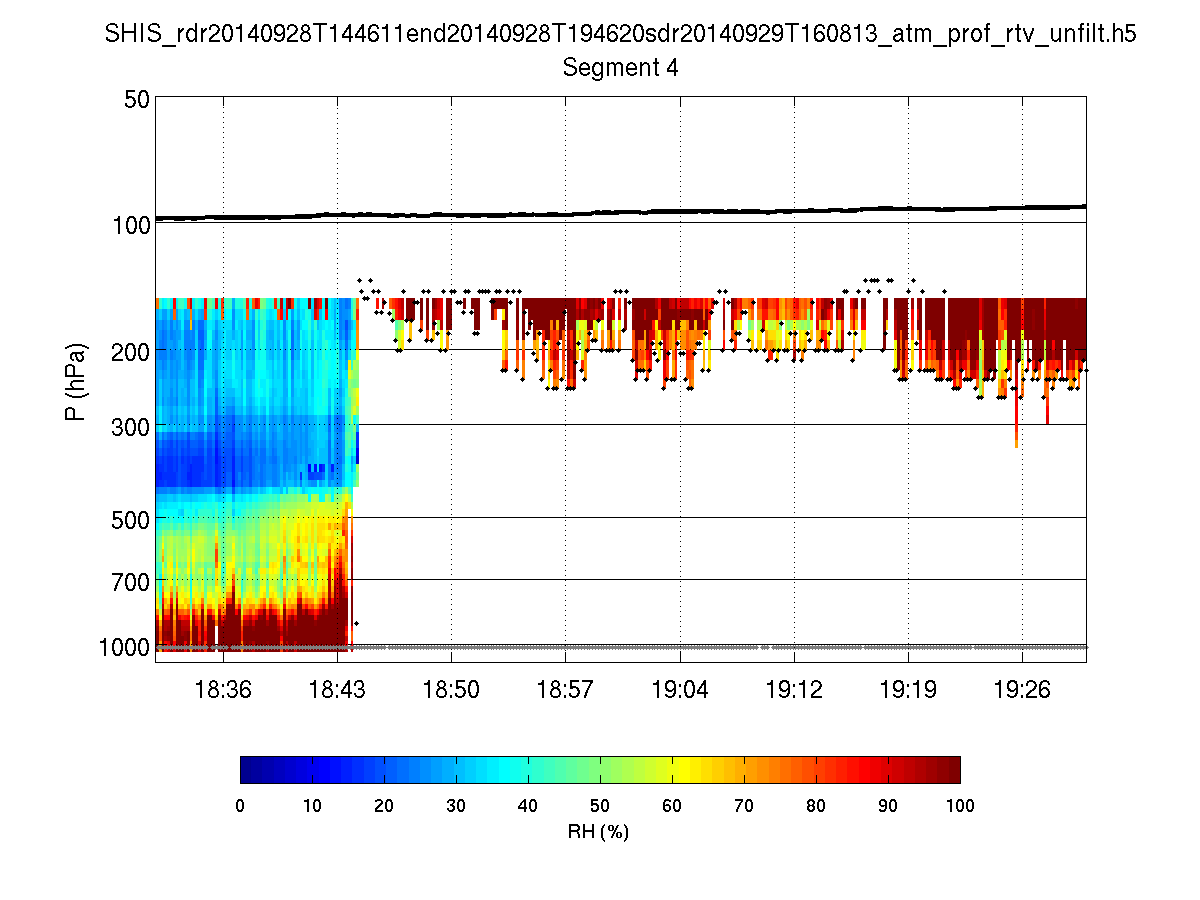Click the 'Segment 4' subtitle
1200x900 pixels.
coord(620,68)
